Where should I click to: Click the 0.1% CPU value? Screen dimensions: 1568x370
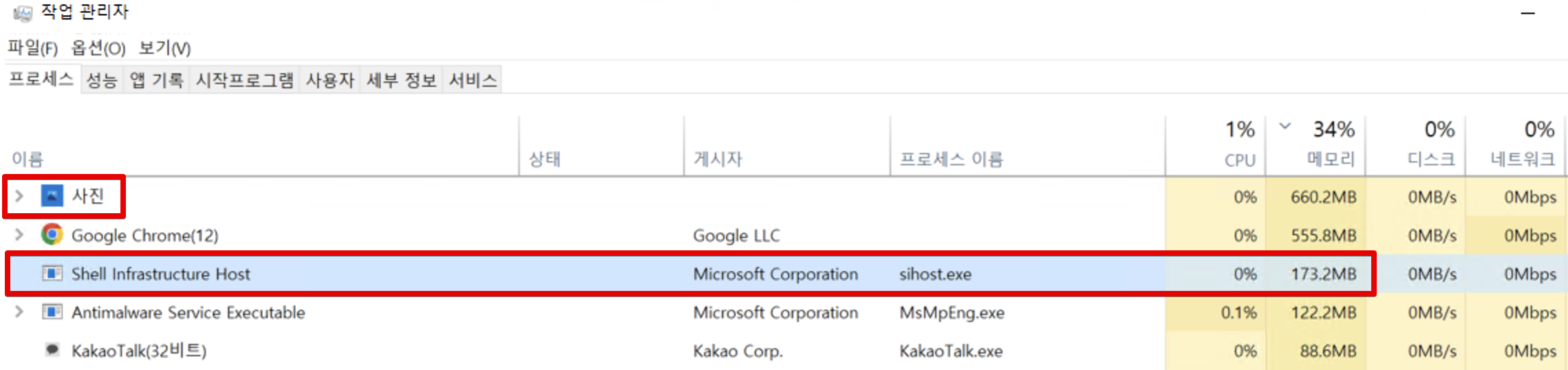(1238, 312)
